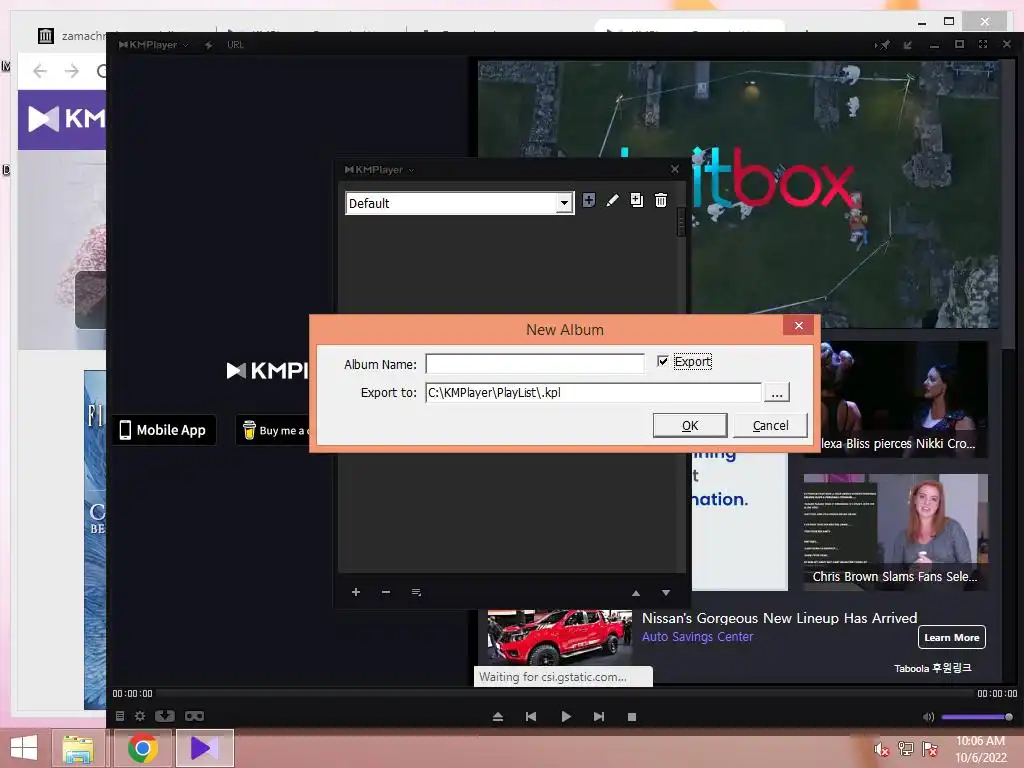The width and height of the screenshot is (1024, 768).
Task: Click the duplicate album icon
Action: 637,200
